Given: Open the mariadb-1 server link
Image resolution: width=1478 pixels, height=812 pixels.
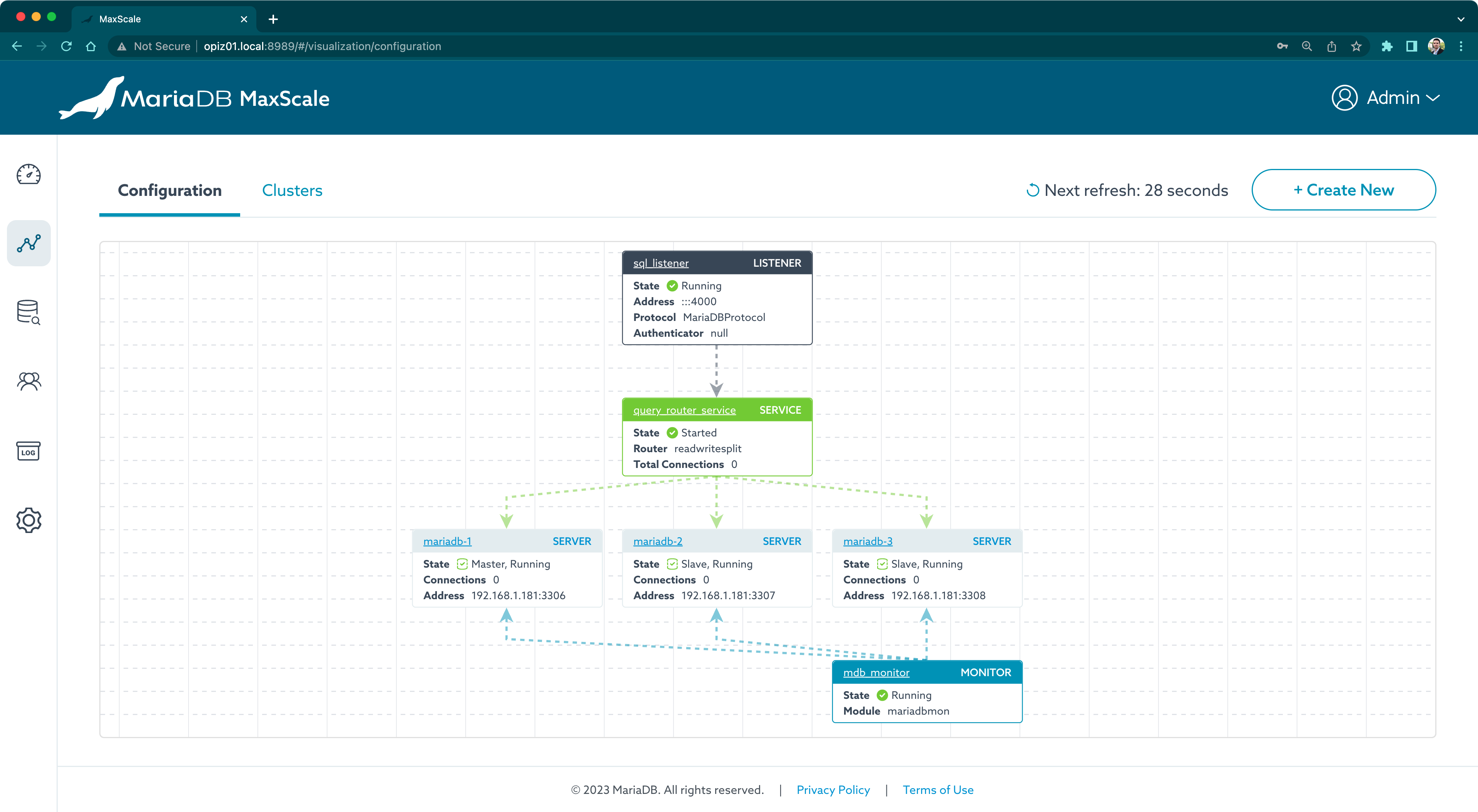Looking at the screenshot, I should pyautogui.click(x=447, y=541).
